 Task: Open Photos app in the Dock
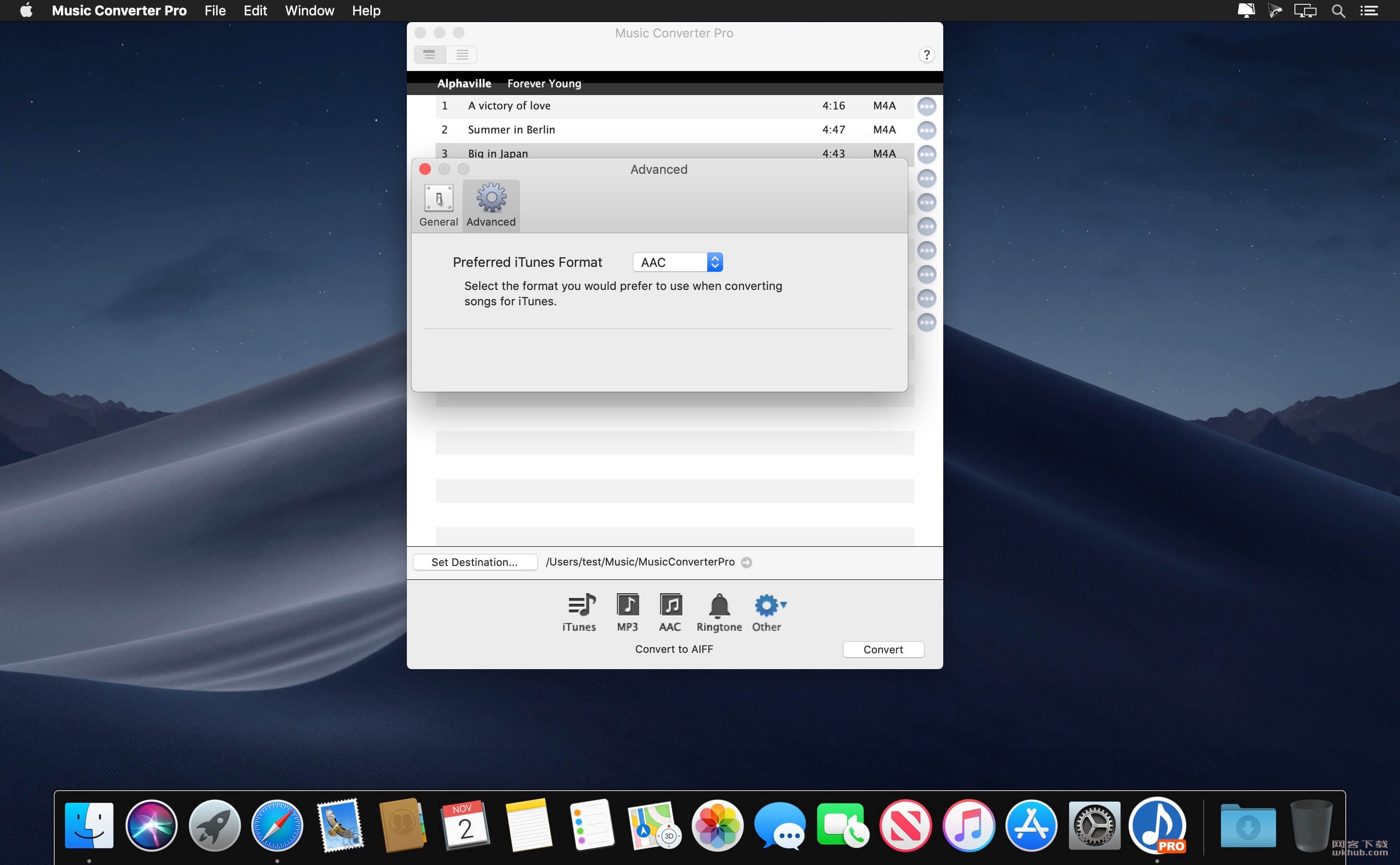click(717, 825)
